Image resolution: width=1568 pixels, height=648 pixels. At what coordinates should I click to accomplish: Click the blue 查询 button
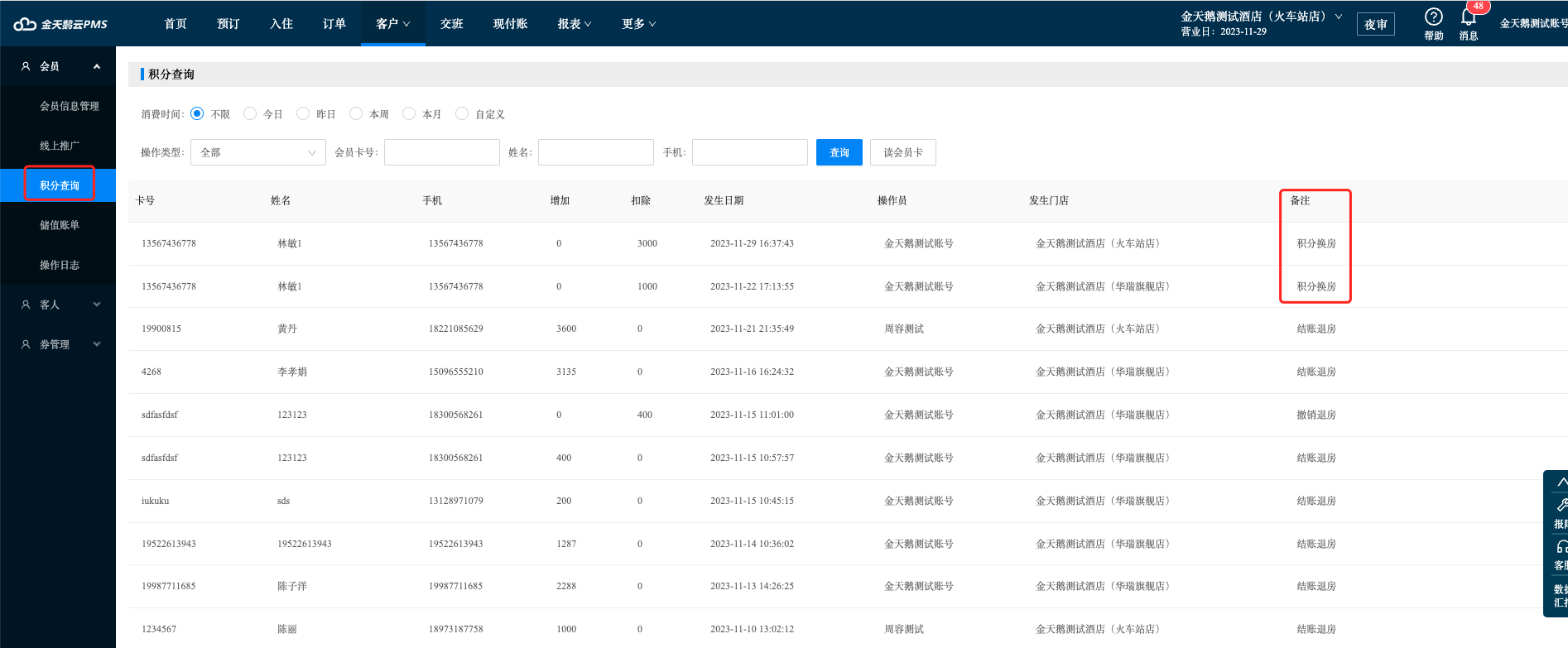(839, 152)
